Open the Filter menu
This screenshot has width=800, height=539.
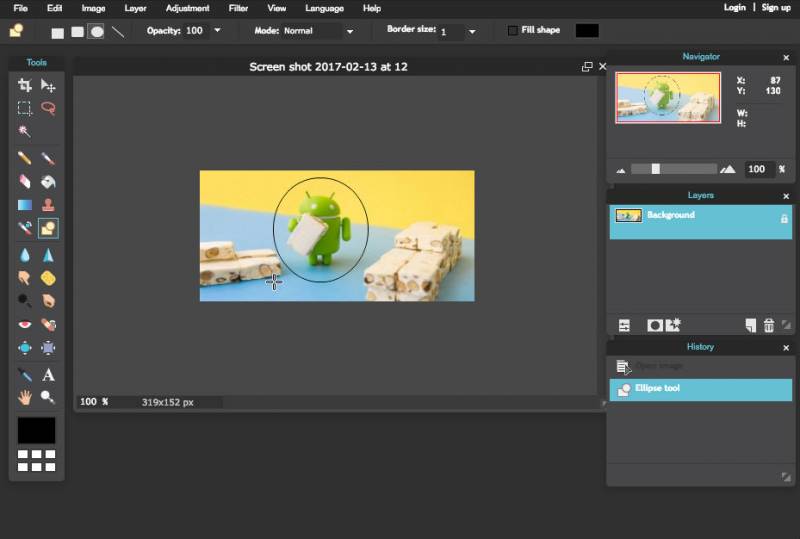238,8
